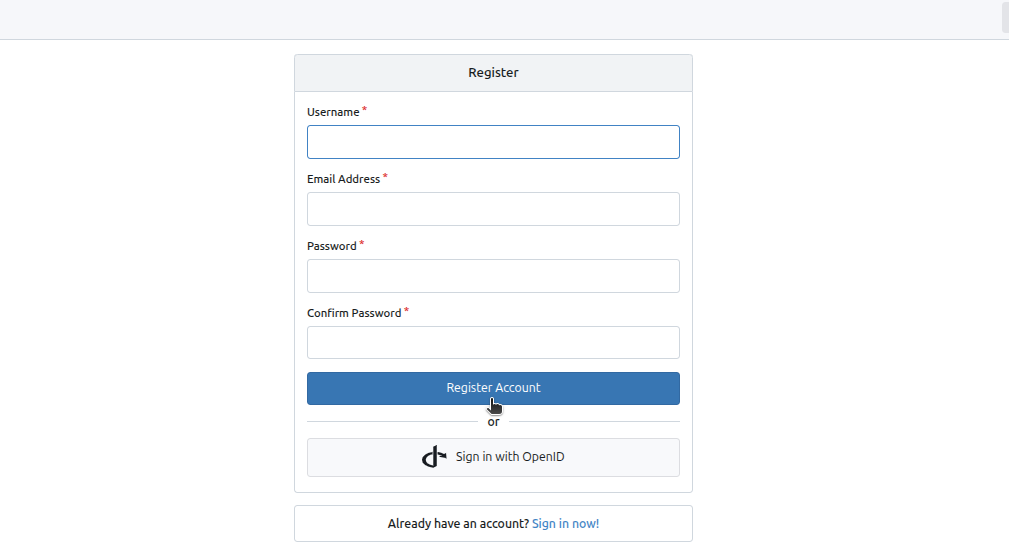Screen dimensions: 1009x546
Task: Click the red asterisk beside Password label
Action: pos(362,243)
